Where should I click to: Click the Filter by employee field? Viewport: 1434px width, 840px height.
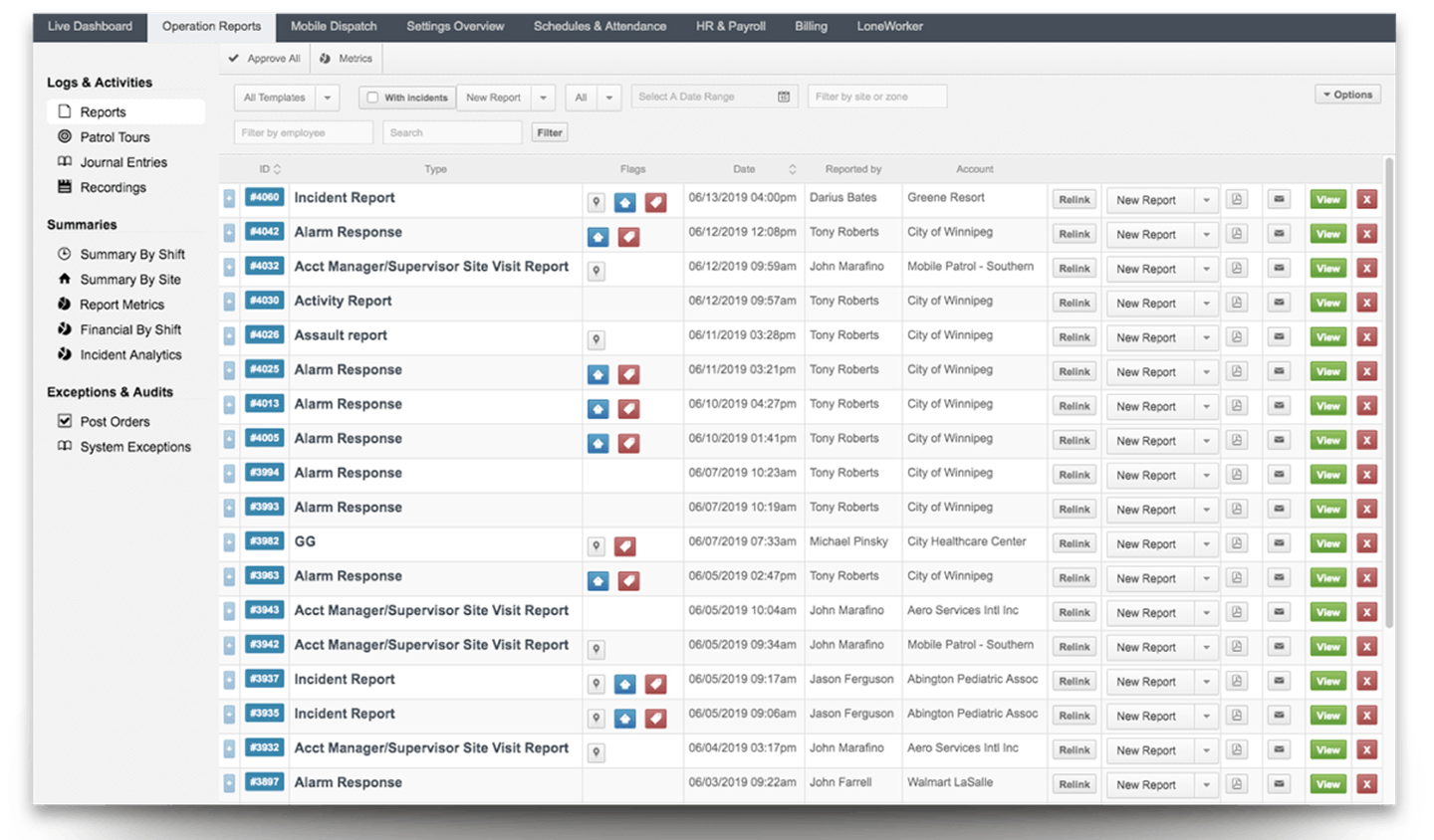click(x=304, y=132)
